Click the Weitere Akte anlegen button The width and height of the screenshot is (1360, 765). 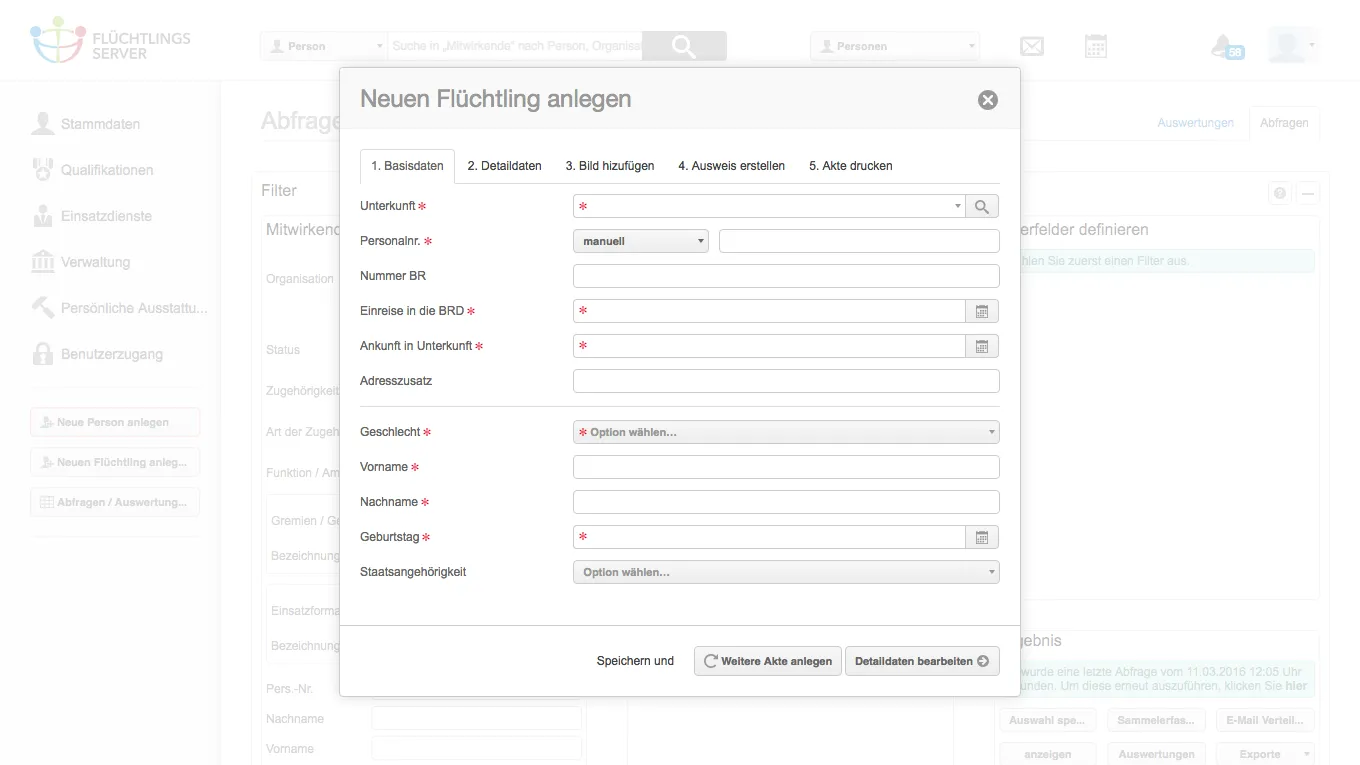click(768, 661)
